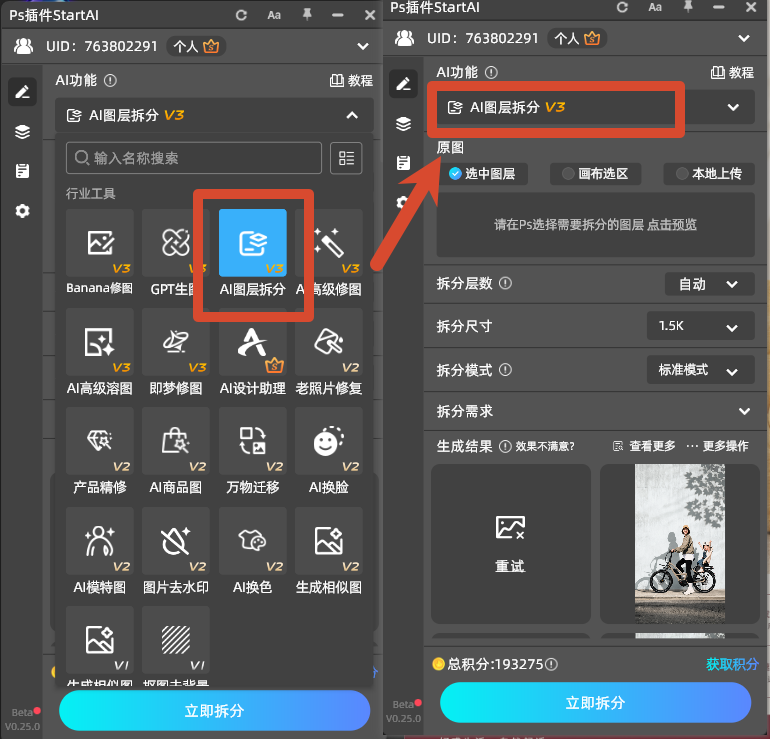Select 选中图层 radio option
770x739 pixels.
click(x=483, y=174)
